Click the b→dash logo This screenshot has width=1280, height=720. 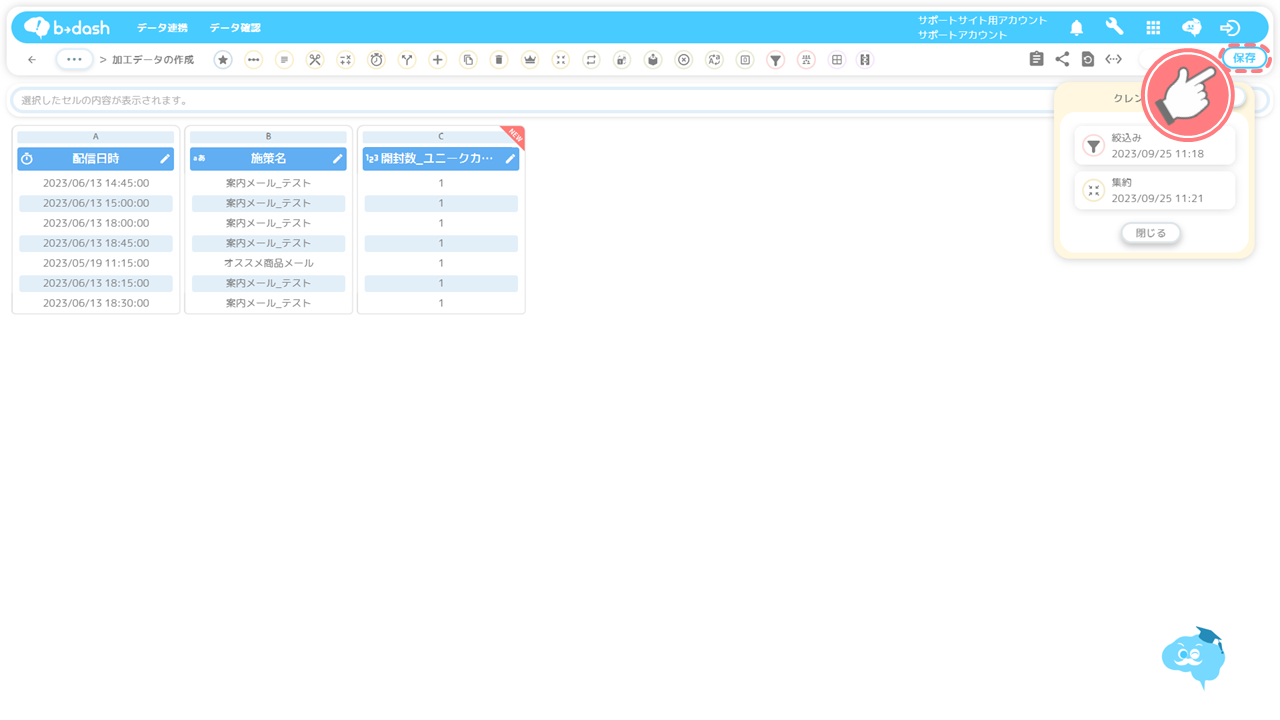(x=67, y=28)
